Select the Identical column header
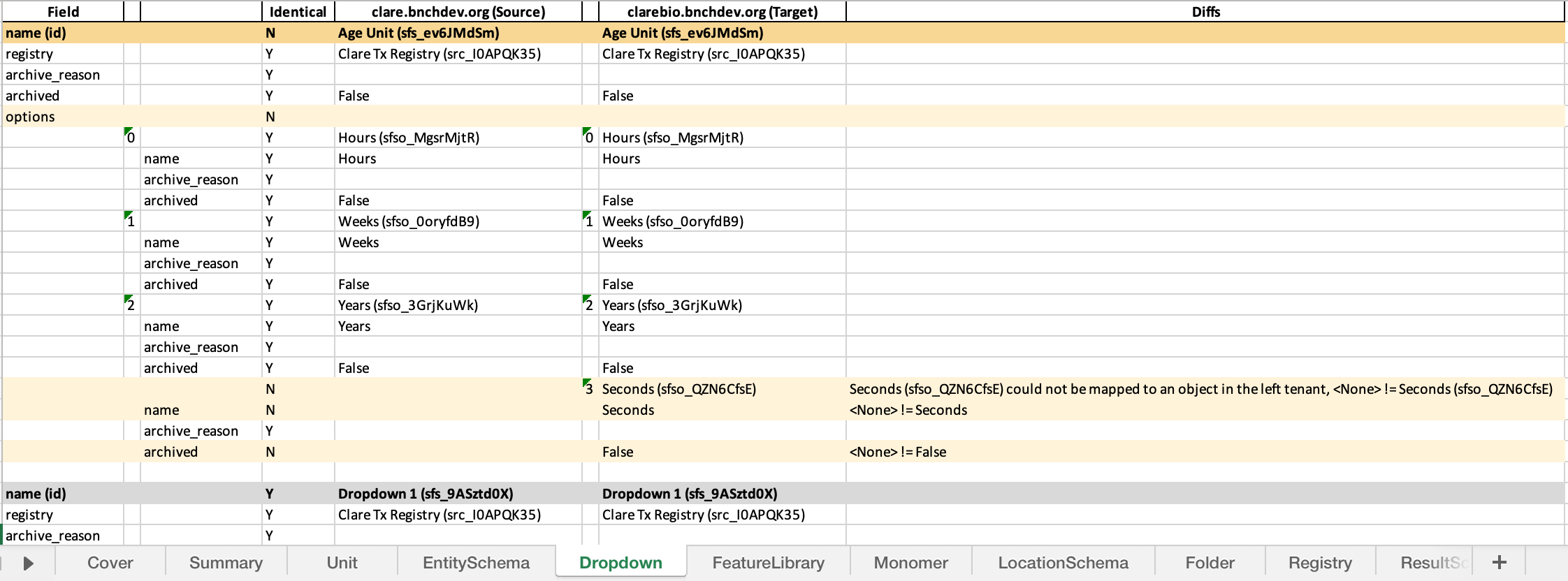This screenshot has height=581, width=1568. [298, 12]
